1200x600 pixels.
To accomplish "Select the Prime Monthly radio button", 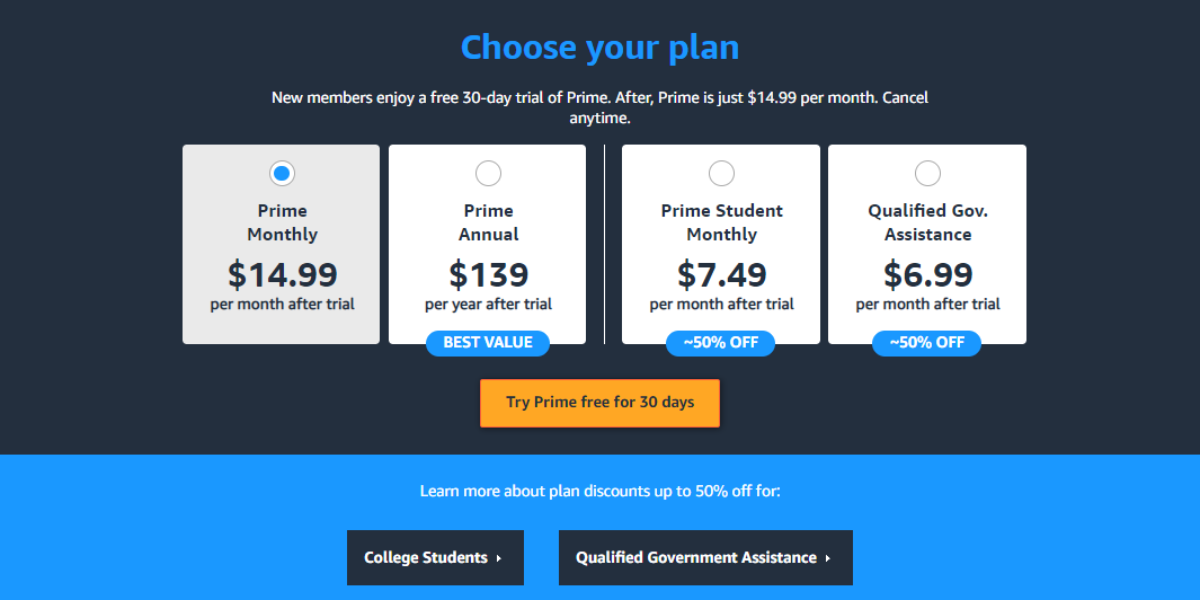I will [x=281, y=172].
